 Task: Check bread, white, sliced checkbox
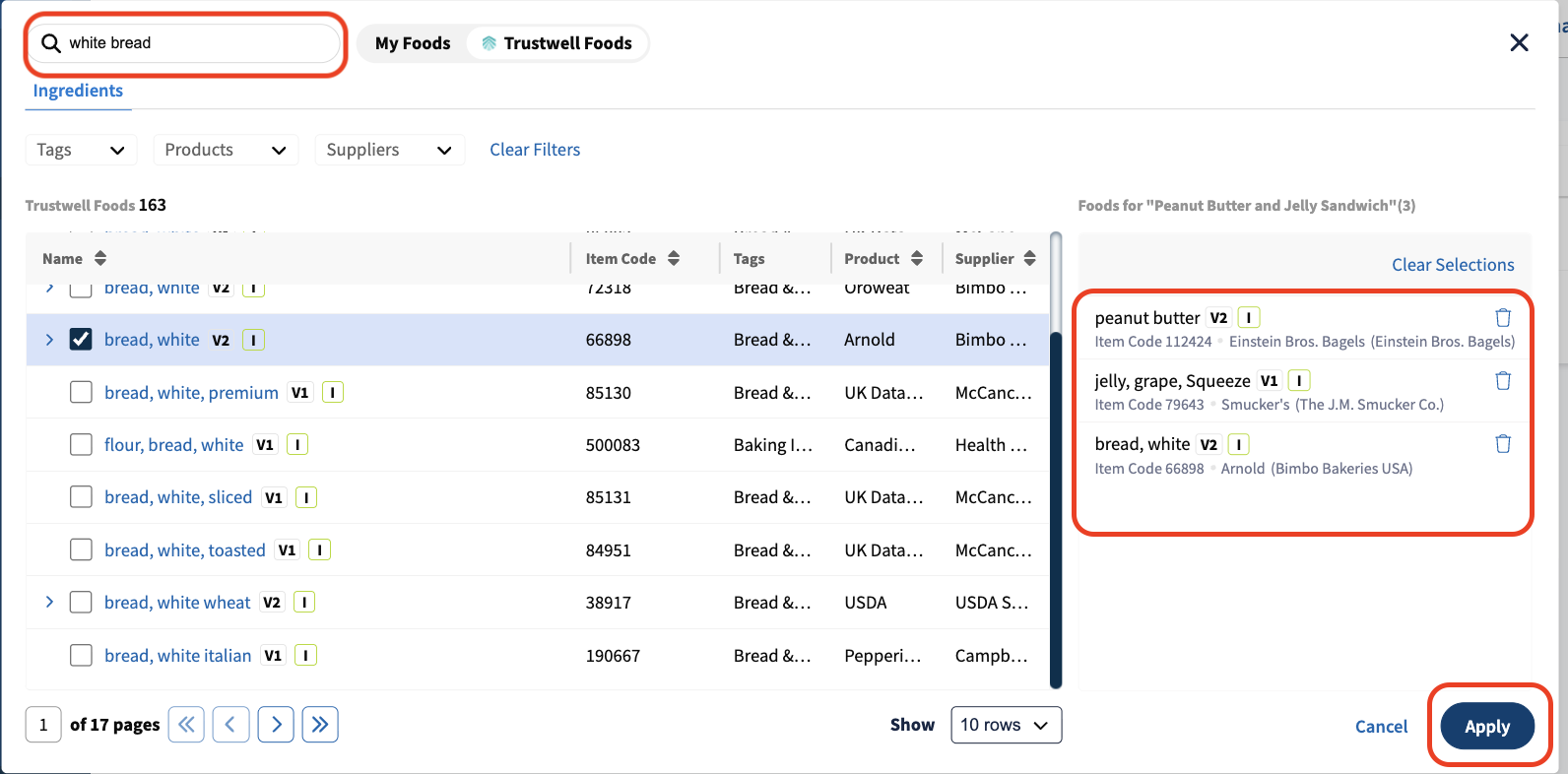tap(81, 497)
